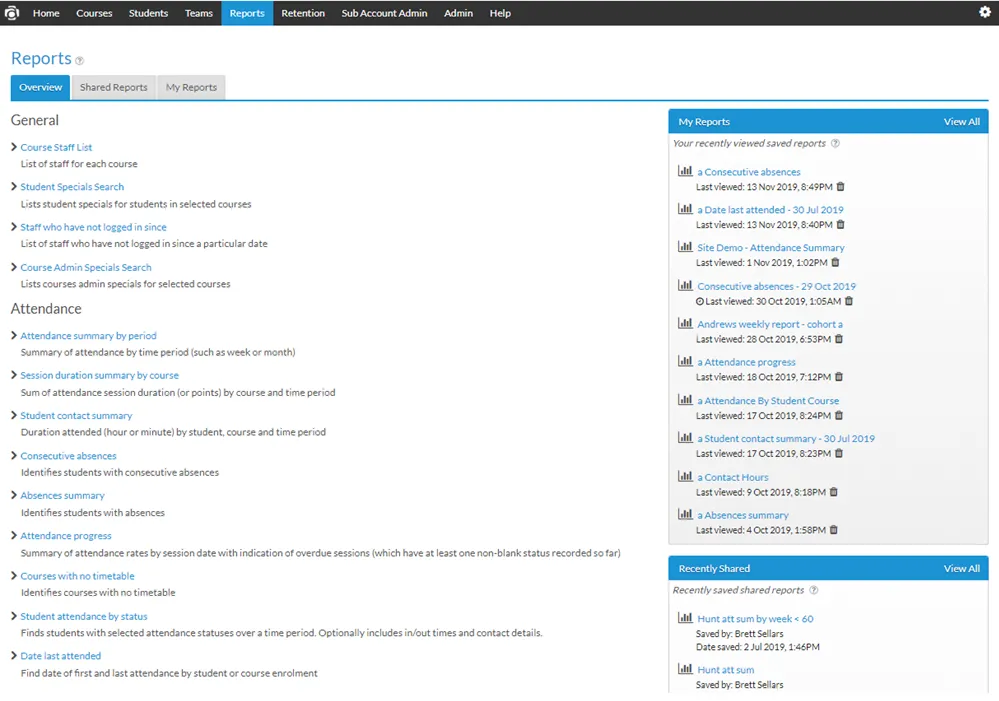Click View All in My Reports panel

coord(961,122)
